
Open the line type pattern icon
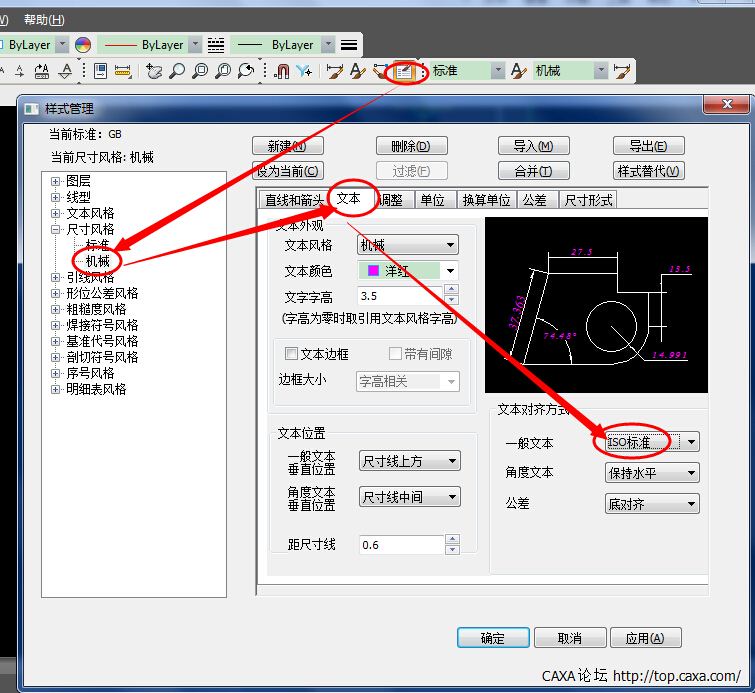point(216,45)
